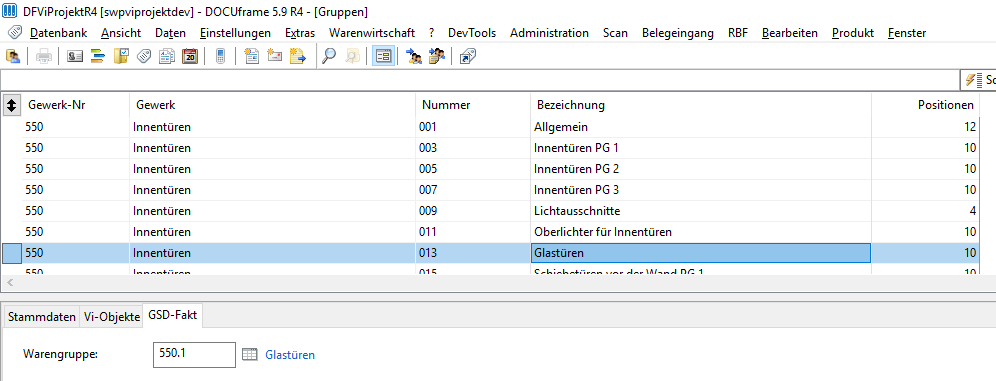Click the mobile phone icon
The image size is (996, 381).
tap(220, 57)
